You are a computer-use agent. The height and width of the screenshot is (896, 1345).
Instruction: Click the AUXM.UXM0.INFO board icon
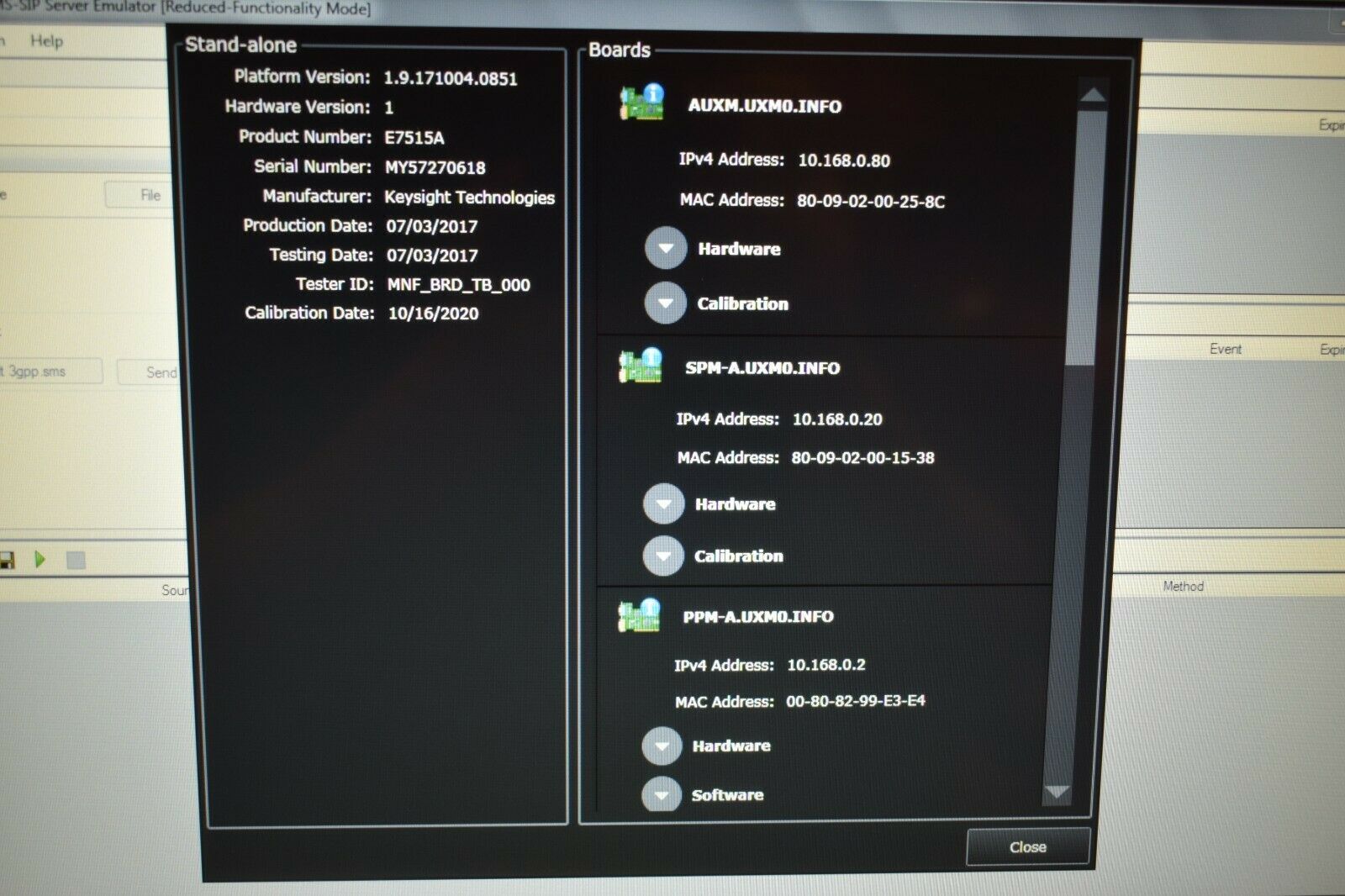click(642, 103)
